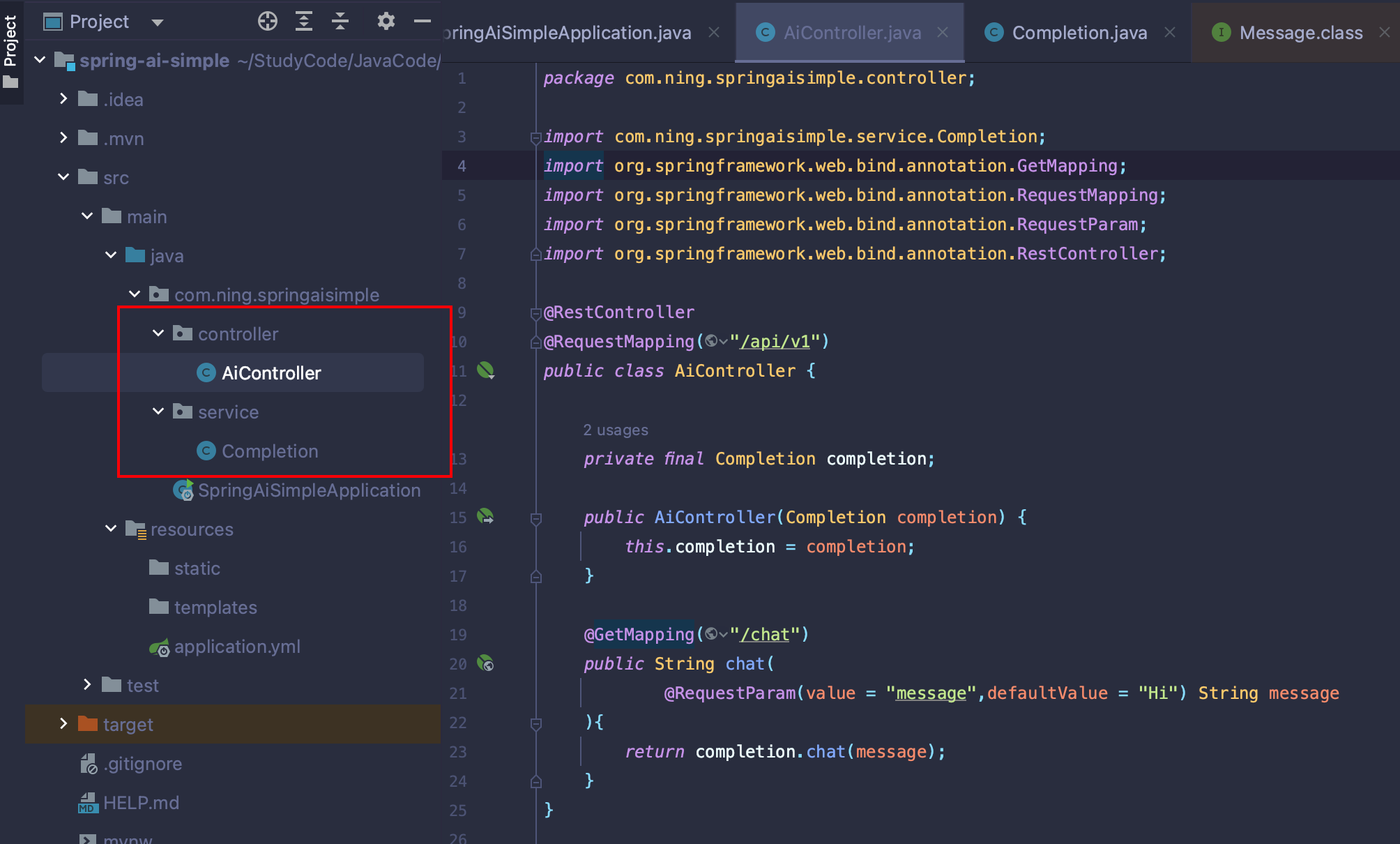Switch to the Message.class tab
The width and height of the screenshot is (1400, 844).
[x=1300, y=33]
